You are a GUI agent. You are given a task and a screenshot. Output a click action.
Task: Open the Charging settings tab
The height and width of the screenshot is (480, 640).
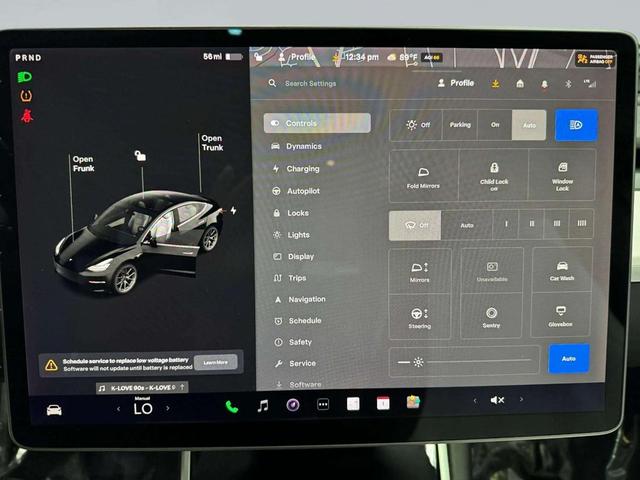[296, 169]
